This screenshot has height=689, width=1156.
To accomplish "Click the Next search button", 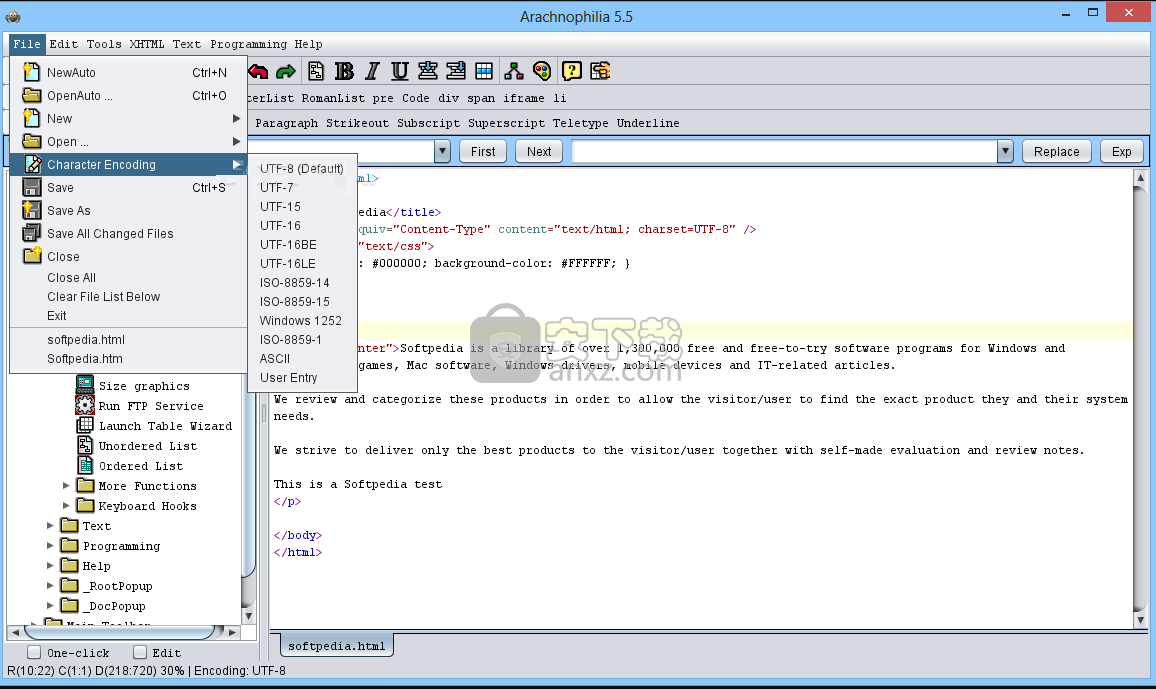I will (x=539, y=151).
